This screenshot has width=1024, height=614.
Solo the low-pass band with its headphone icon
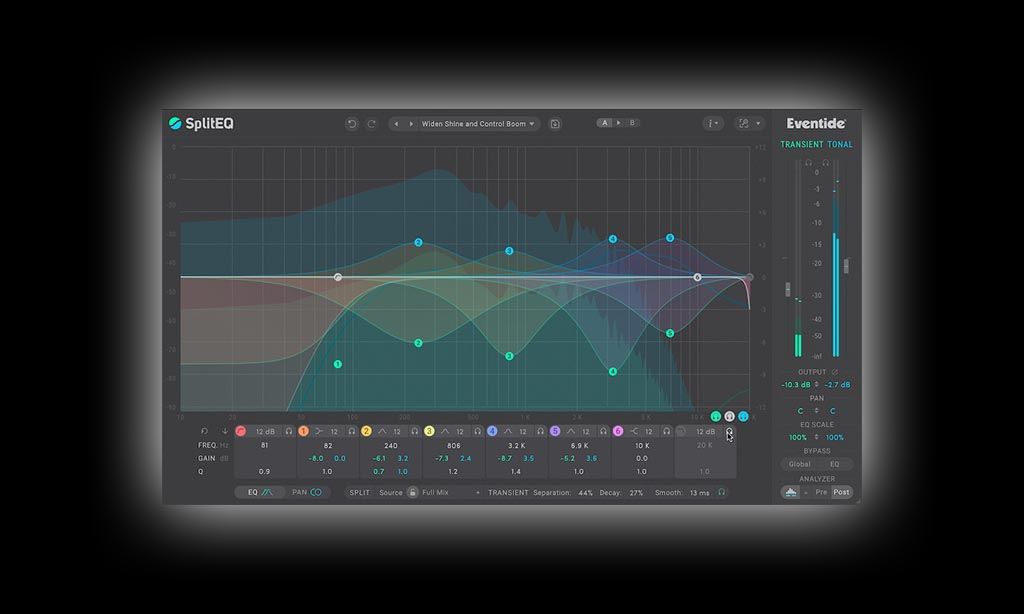729,431
